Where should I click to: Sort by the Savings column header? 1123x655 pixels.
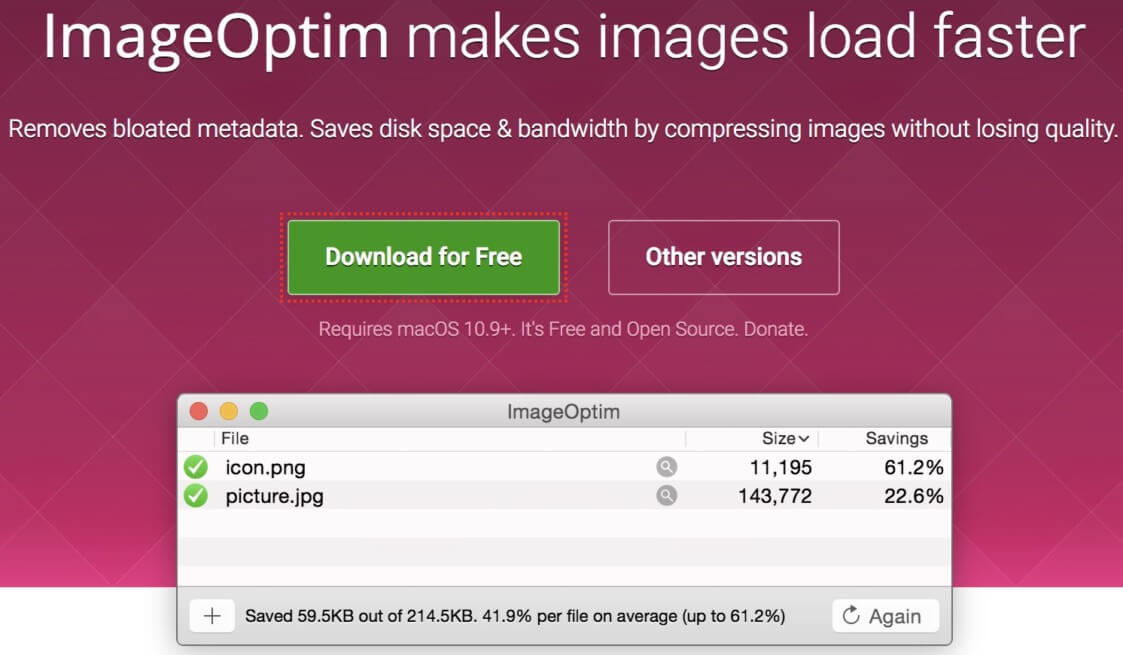point(897,438)
